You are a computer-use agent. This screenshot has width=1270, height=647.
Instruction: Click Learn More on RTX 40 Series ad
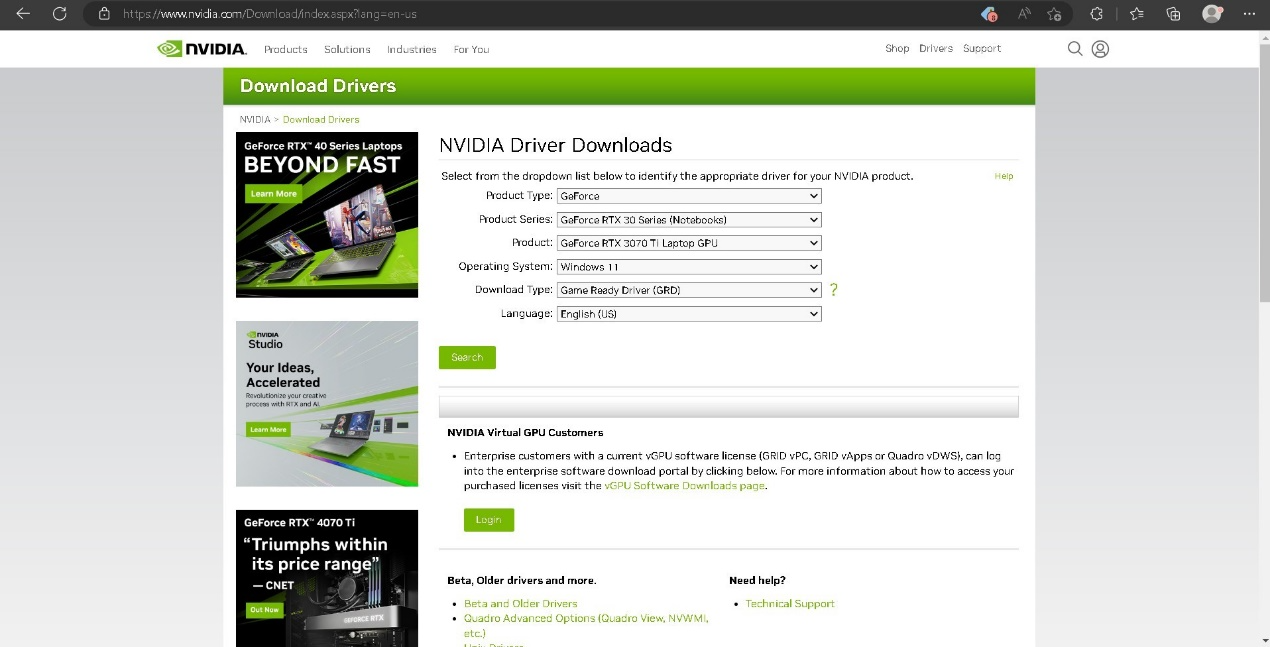coord(274,194)
